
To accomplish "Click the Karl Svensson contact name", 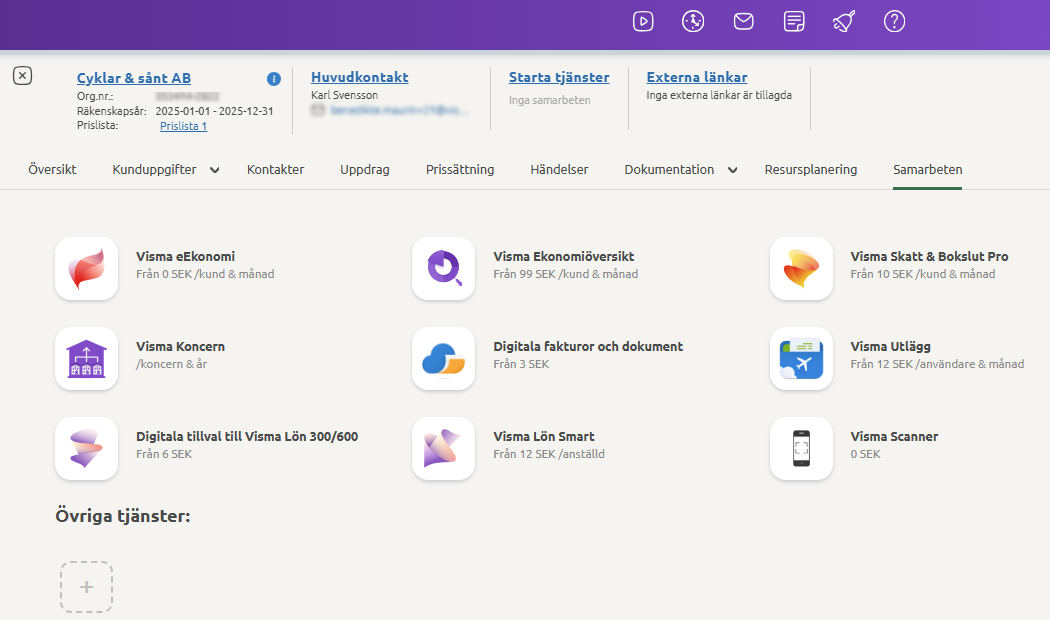I will coord(344,95).
